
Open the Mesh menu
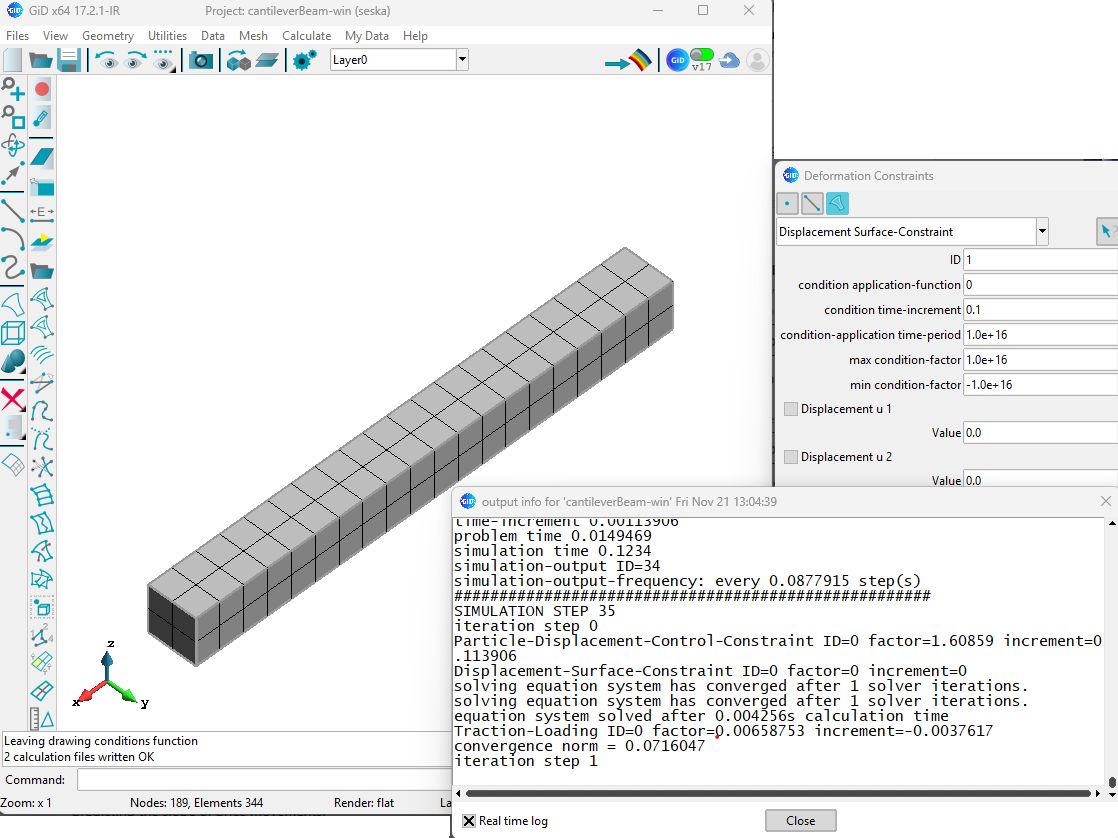click(x=253, y=36)
